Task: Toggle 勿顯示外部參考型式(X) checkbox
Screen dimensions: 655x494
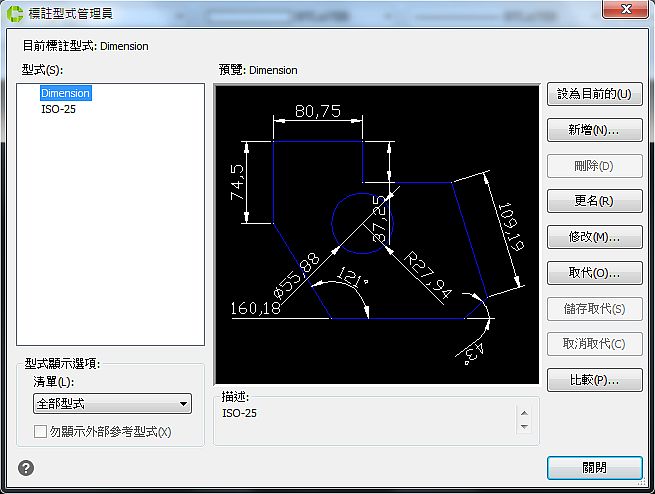Action: click(40, 432)
